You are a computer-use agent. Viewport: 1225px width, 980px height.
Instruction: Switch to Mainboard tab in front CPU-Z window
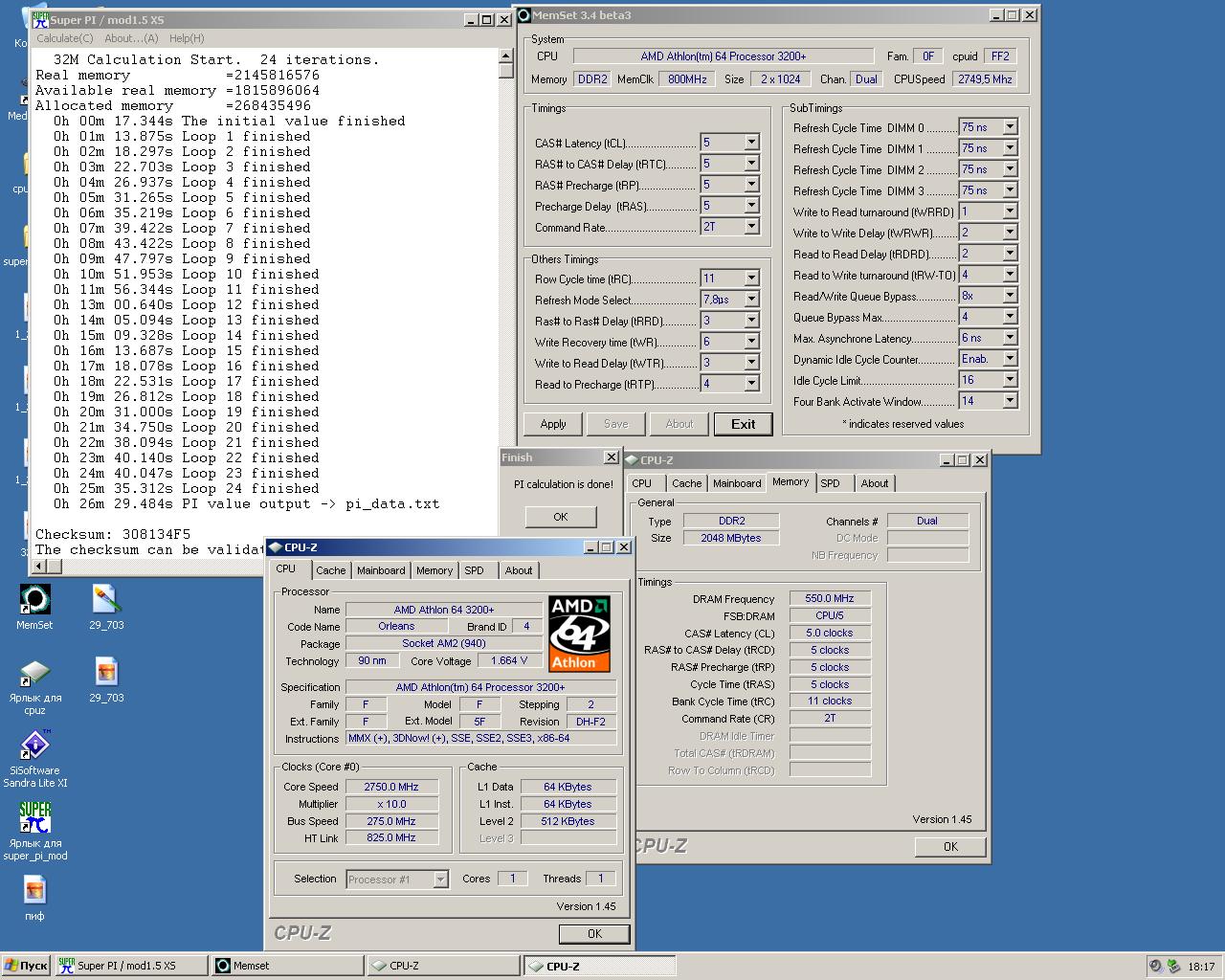coord(381,570)
